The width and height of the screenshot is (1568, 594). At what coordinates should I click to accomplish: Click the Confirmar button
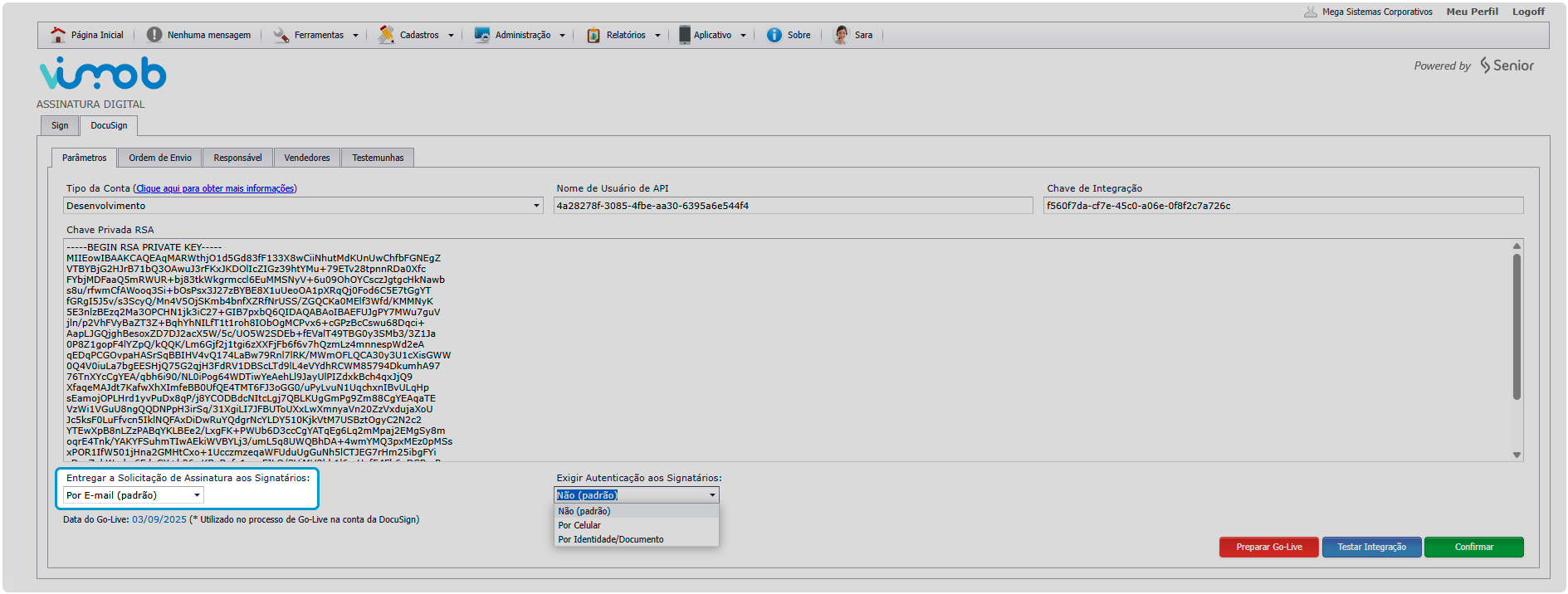click(x=1474, y=547)
